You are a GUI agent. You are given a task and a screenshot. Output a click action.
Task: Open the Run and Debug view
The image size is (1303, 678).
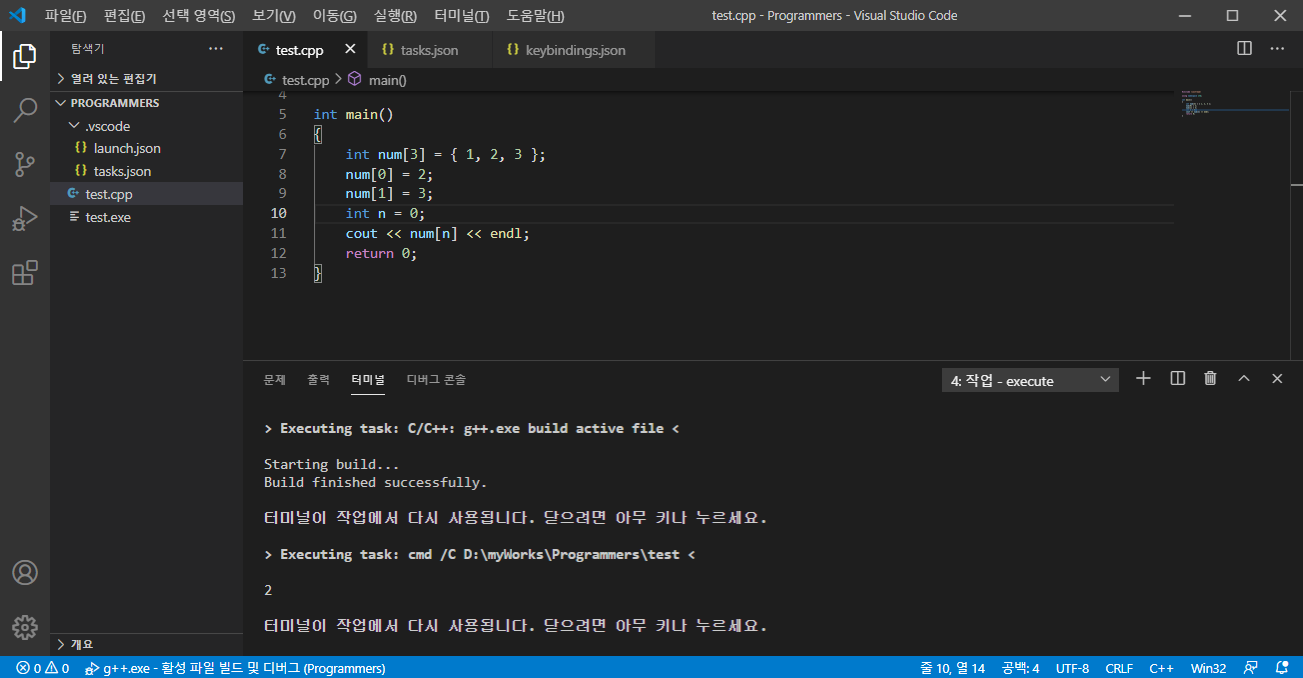[25, 219]
